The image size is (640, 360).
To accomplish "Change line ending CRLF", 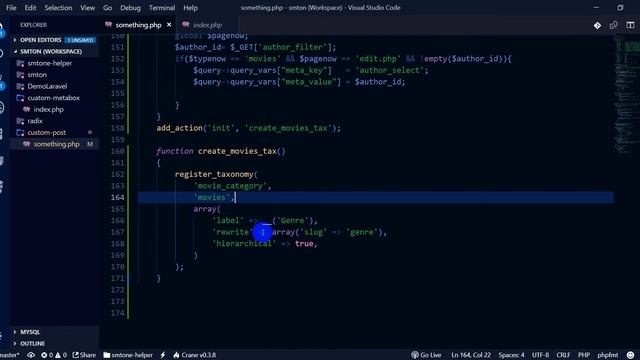I will pyautogui.click(x=563, y=355).
